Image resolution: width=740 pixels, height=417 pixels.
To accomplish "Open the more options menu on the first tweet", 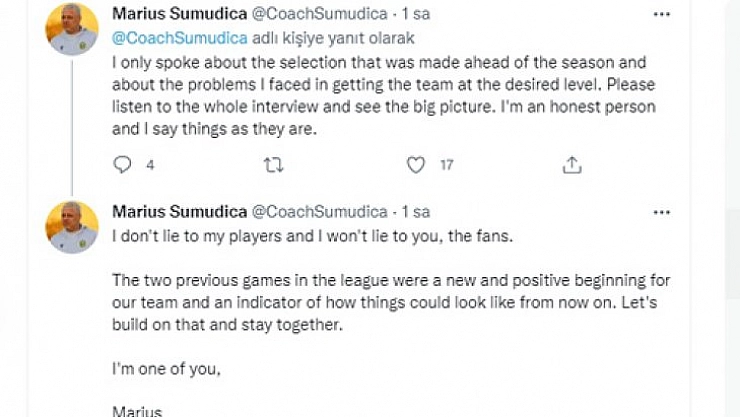I will [661, 16].
